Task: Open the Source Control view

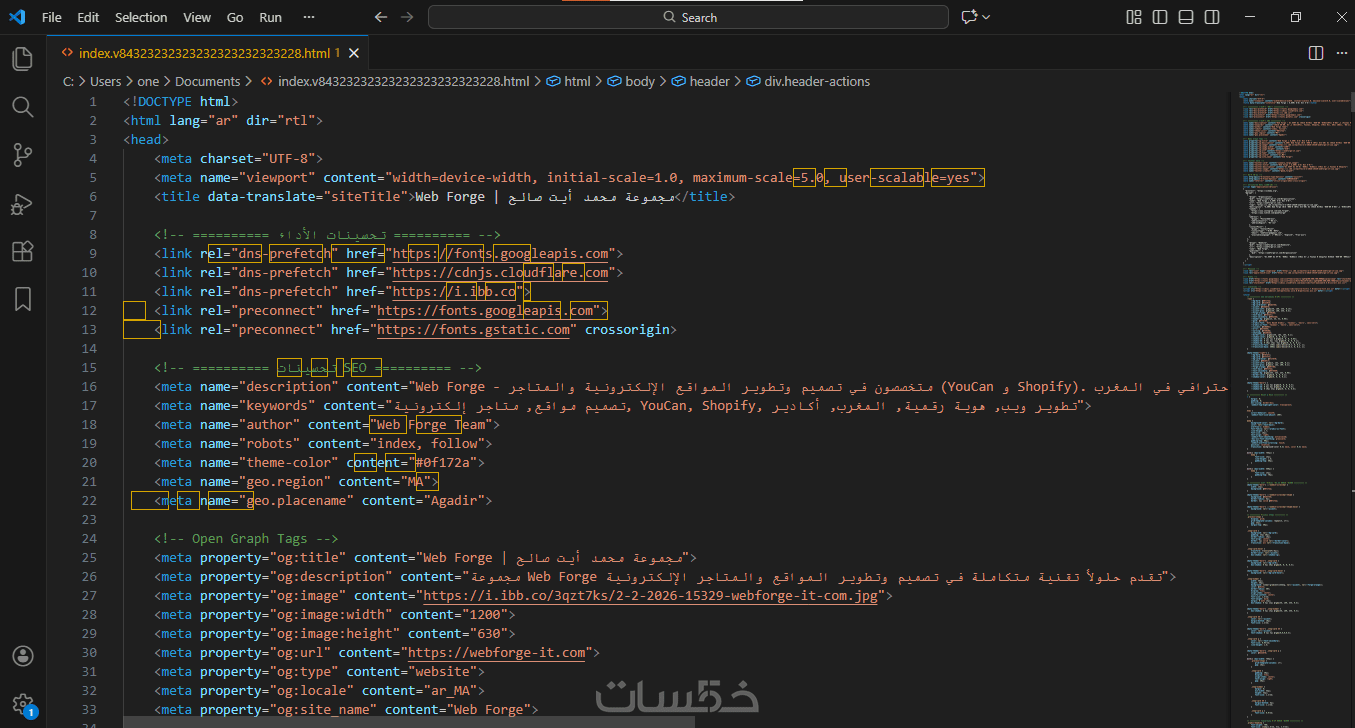Action: click(22, 155)
